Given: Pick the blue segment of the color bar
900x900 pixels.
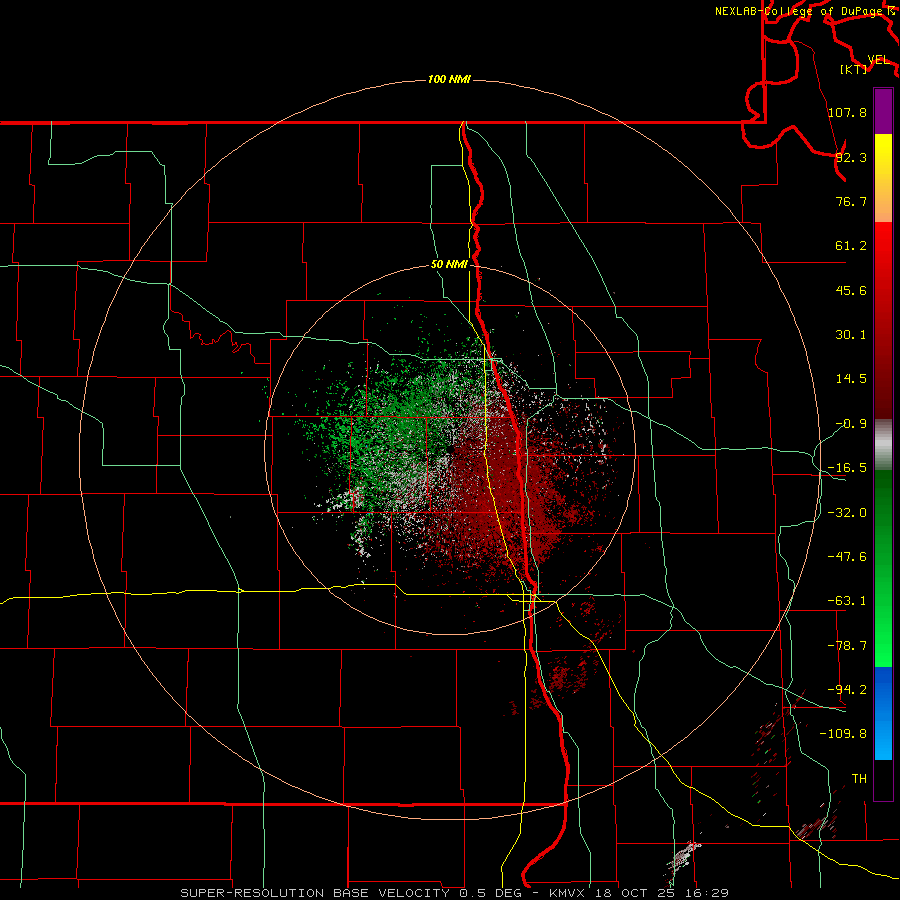Looking at the screenshot, I should tap(883, 713).
